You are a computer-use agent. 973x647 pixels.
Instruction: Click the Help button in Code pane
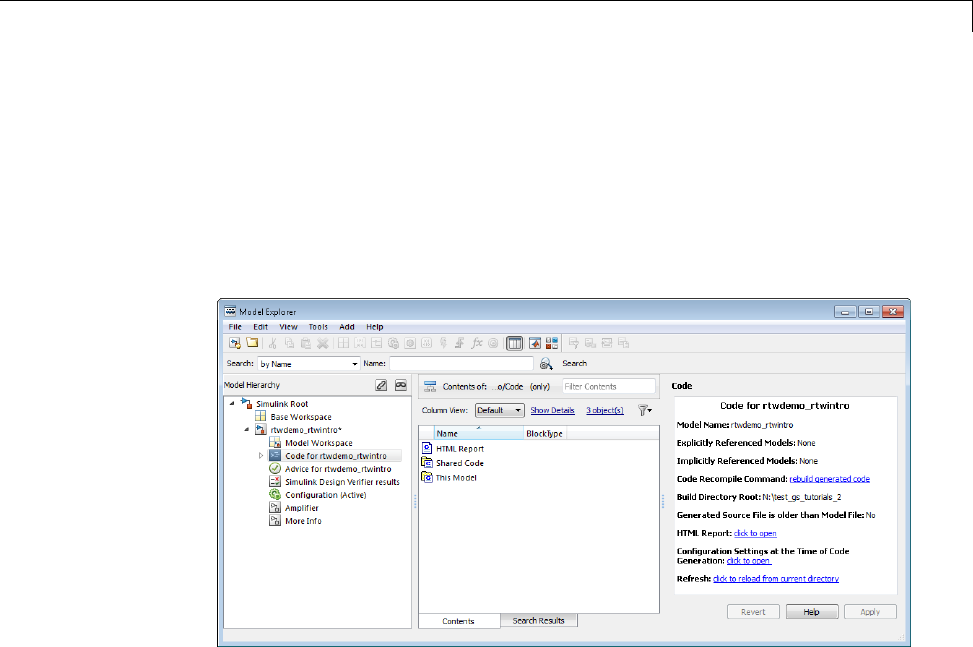(x=812, y=612)
